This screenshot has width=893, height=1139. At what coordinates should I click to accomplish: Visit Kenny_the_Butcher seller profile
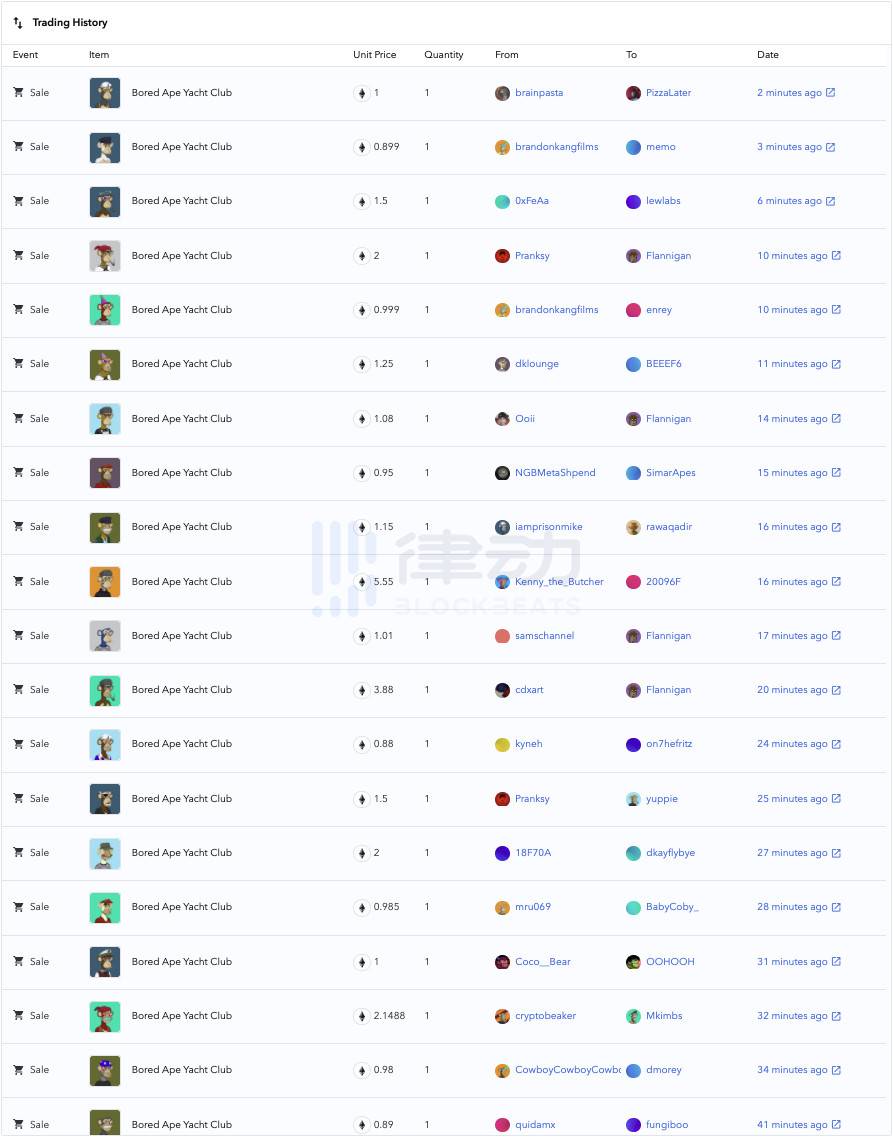point(559,582)
